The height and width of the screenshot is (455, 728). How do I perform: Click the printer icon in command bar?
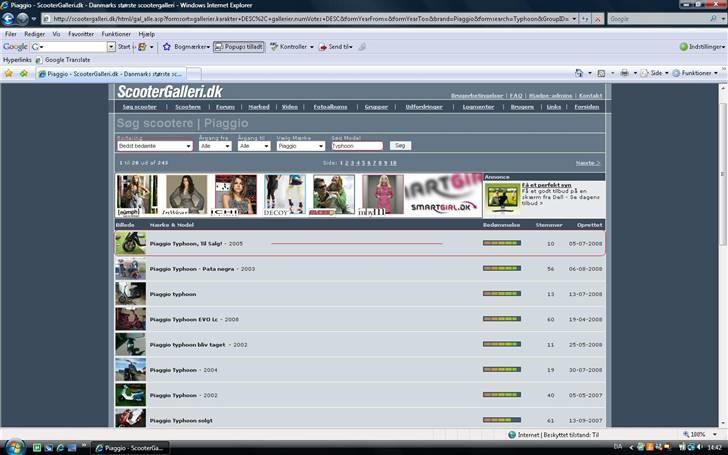click(x=623, y=73)
